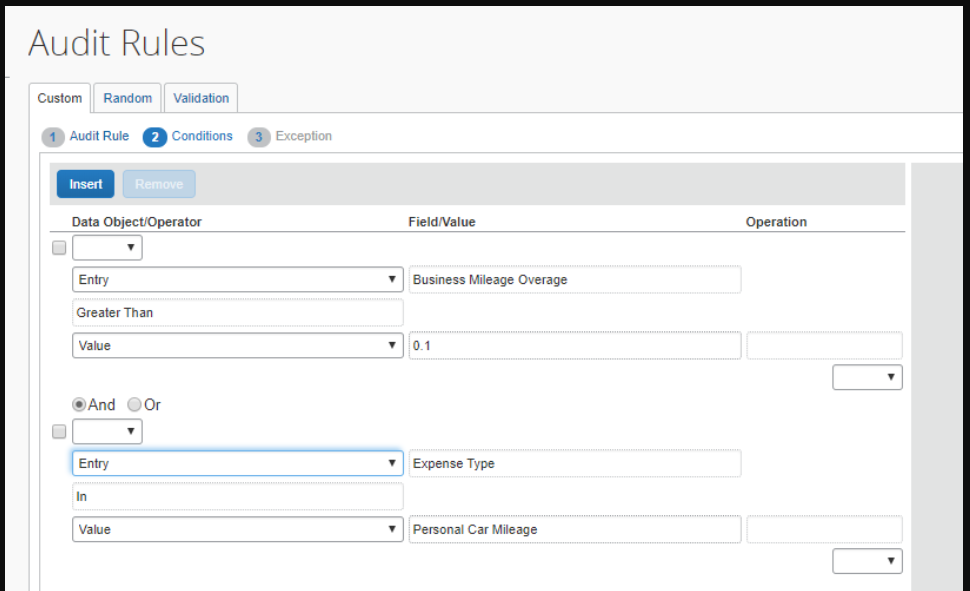Click the Greater Than operator field
Screen dimensions: 970x591
point(238,313)
